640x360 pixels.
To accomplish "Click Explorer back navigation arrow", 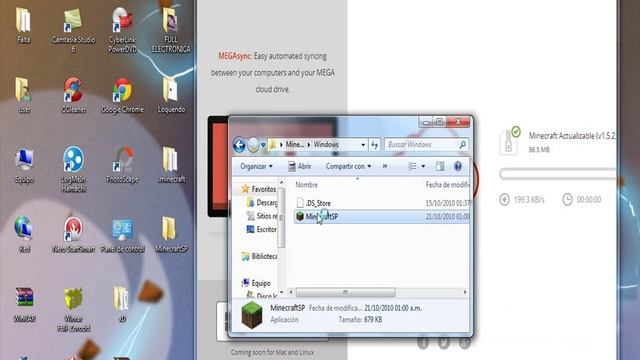I will pos(239,144).
